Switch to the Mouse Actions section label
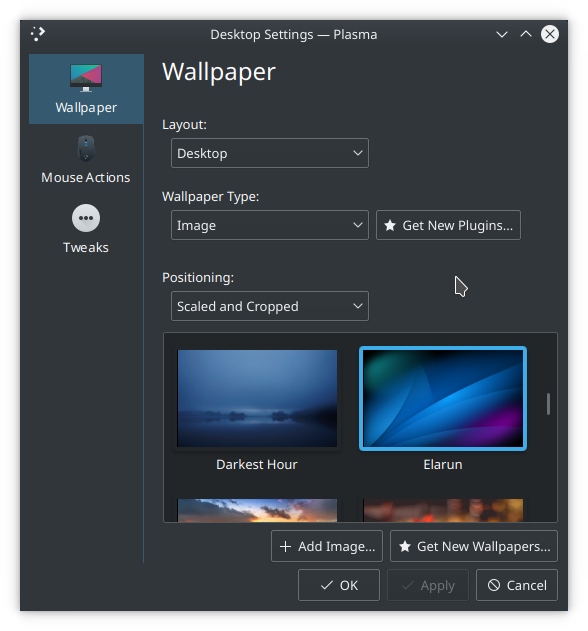Viewport: 588px width, 631px height. click(86, 177)
